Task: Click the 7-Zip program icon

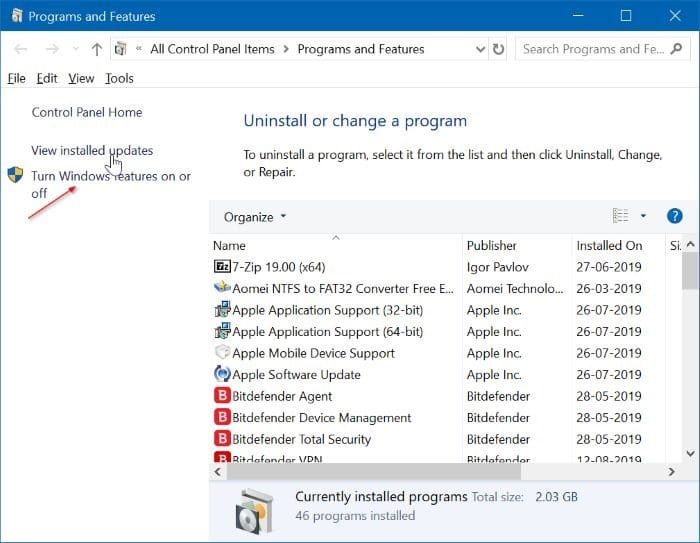Action: [222, 267]
